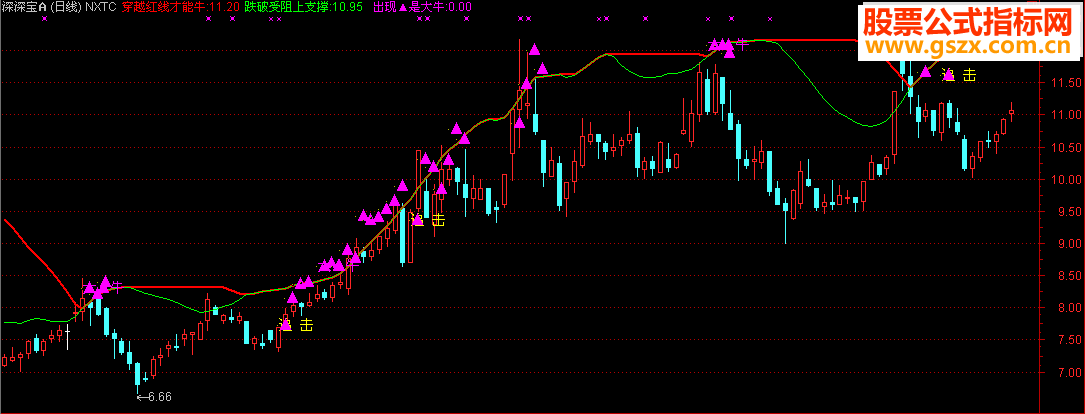Viewport: 1085px width, 414px height.
Task: Click the 追击 signal near the 7.75 price level
Action: click(x=296, y=325)
